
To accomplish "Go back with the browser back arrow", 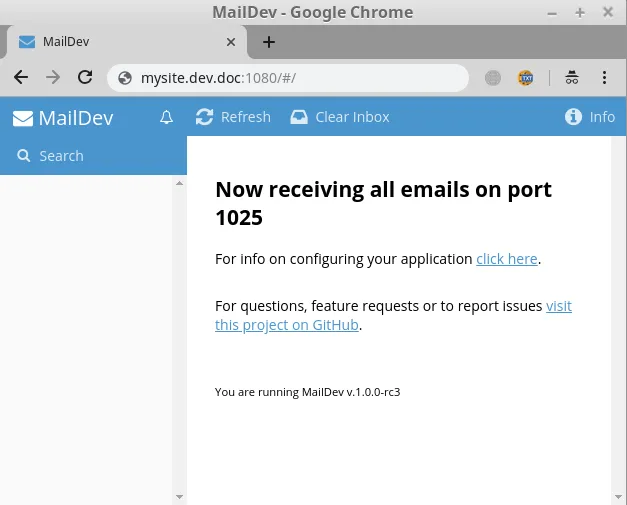I will (21, 77).
